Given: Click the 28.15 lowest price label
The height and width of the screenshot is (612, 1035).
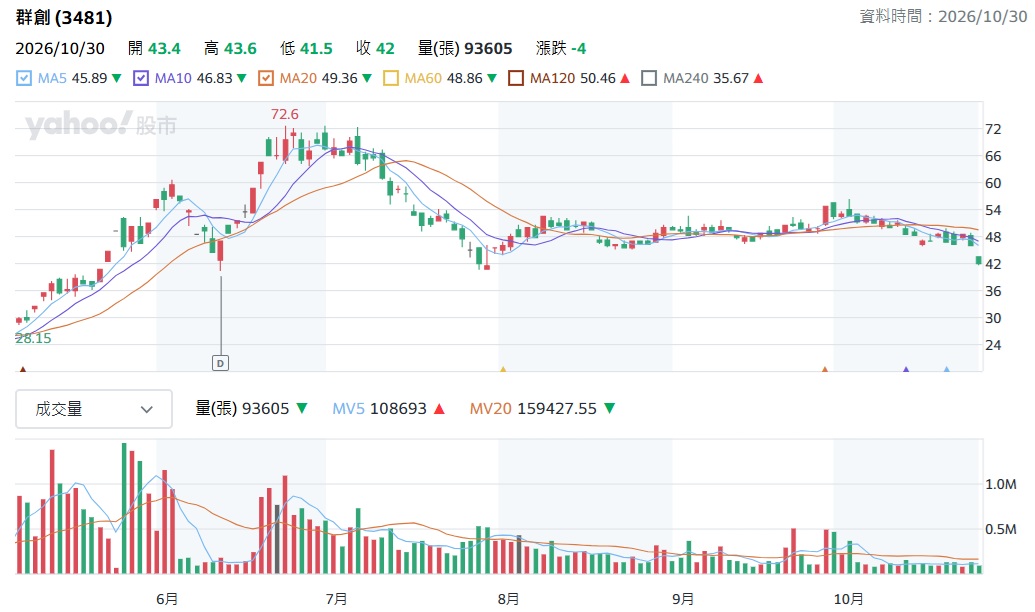Looking at the screenshot, I should [33, 338].
